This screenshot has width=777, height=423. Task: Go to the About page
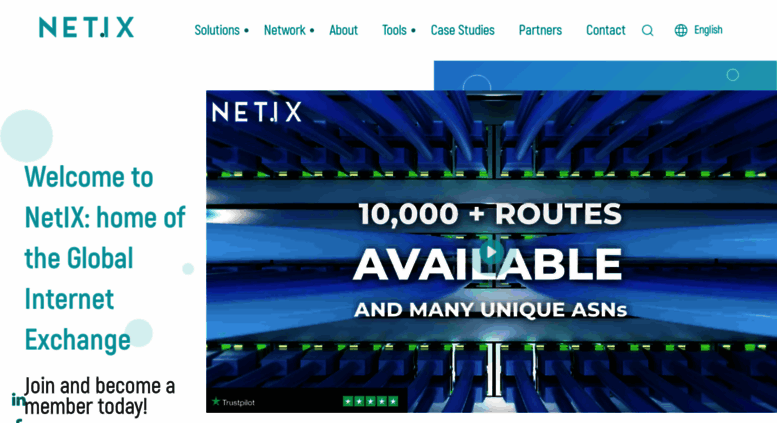[343, 30]
